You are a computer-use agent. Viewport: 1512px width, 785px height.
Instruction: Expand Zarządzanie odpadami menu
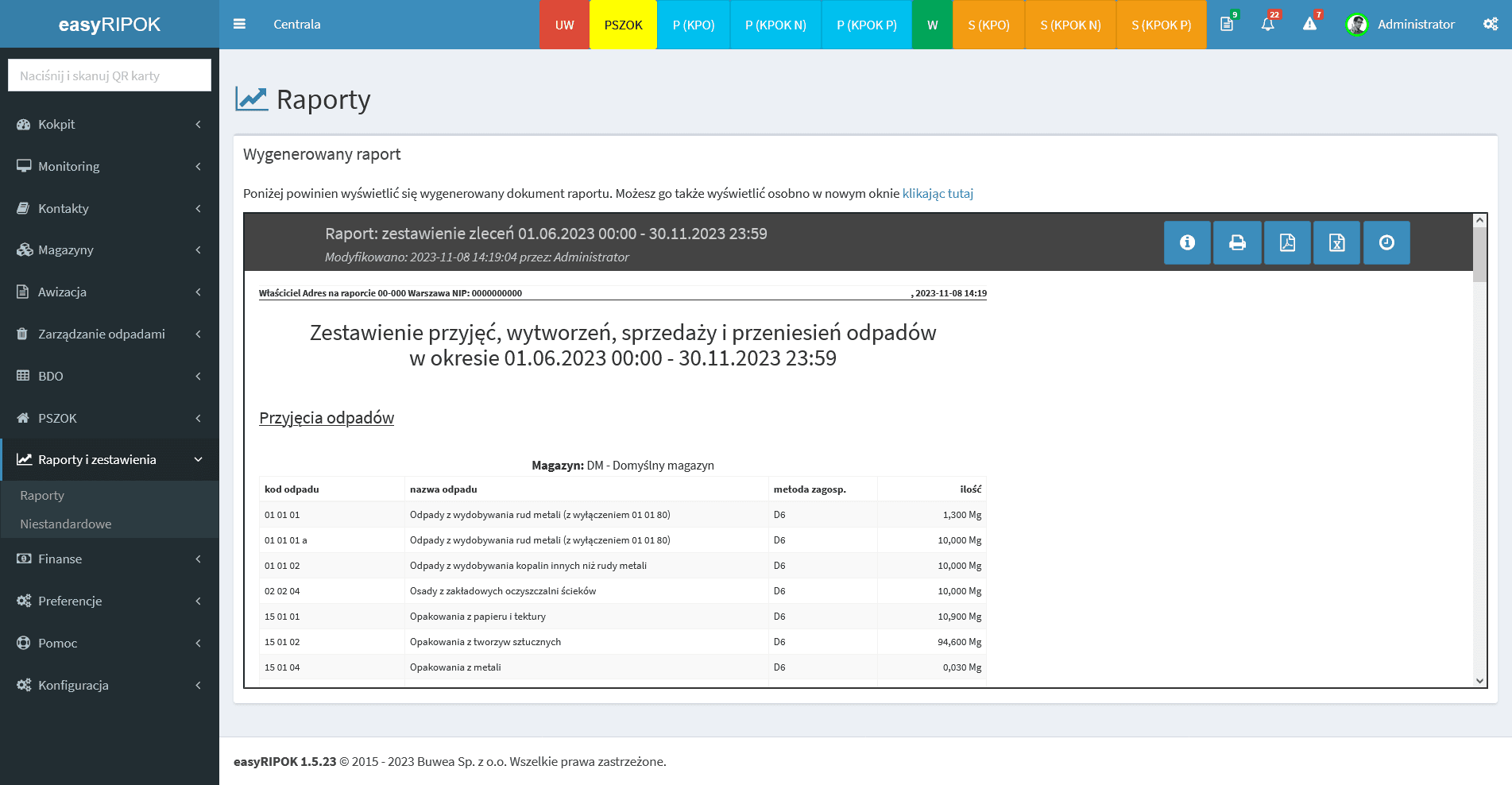pyautogui.click(x=109, y=334)
